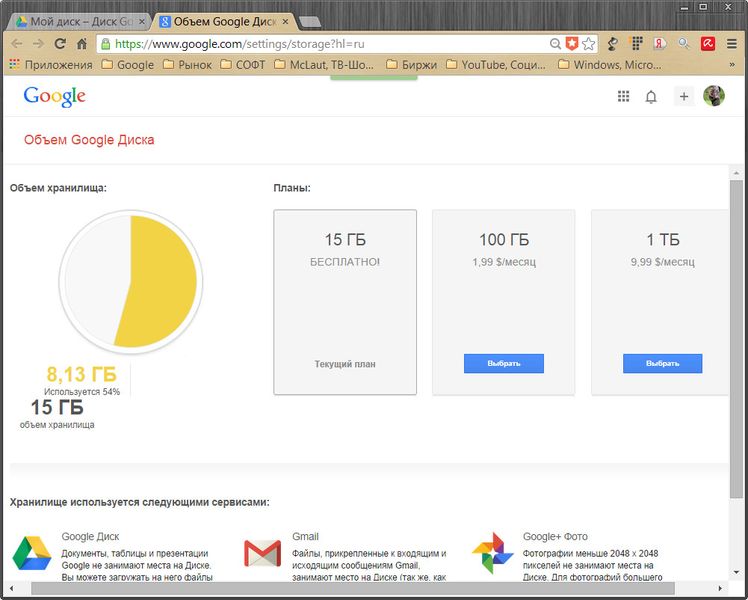The image size is (748, 600).
Task: Close the Мой диск tab
Action: tap(142, 22)
